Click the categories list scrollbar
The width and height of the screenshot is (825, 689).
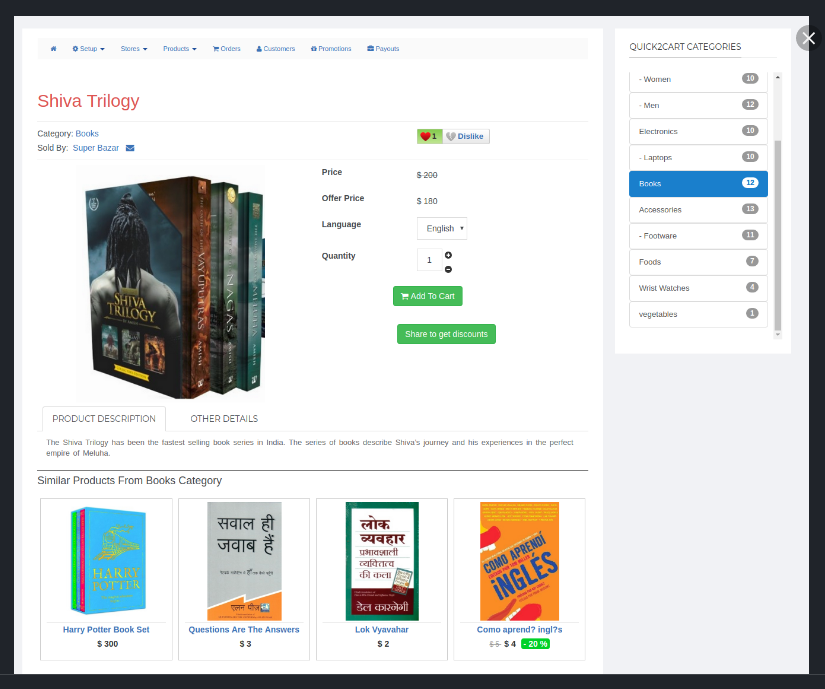(778, 235)
